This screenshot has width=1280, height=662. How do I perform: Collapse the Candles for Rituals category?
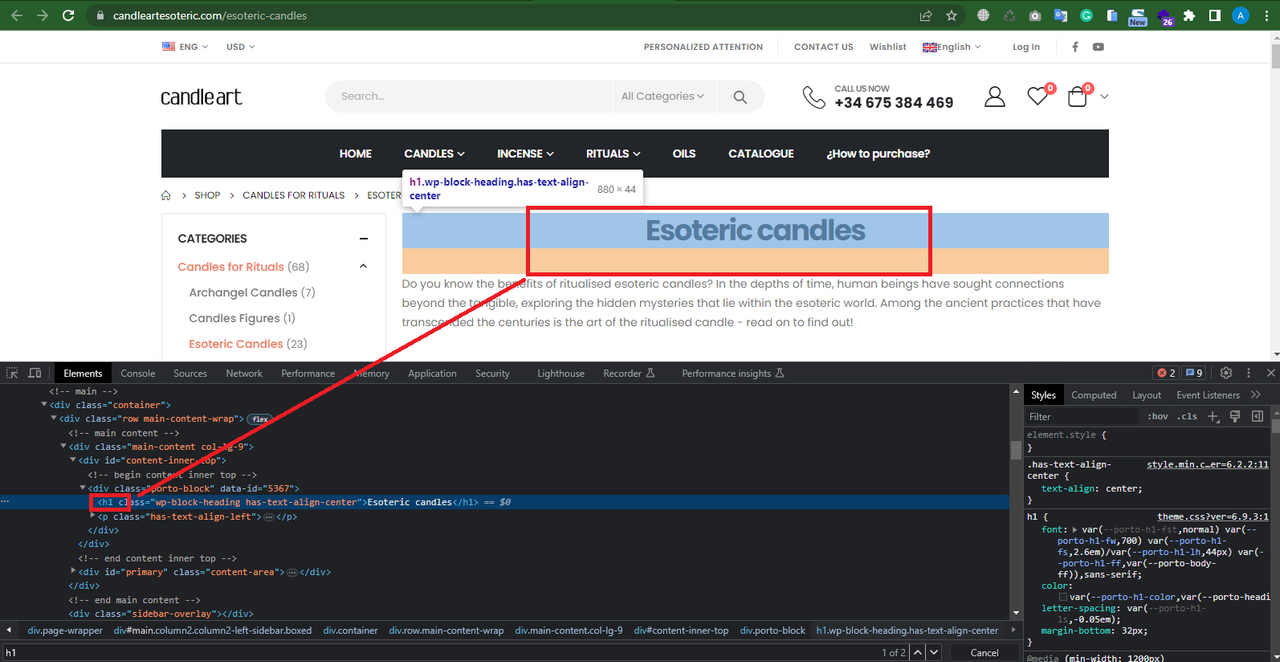click(x=363, y=267)
